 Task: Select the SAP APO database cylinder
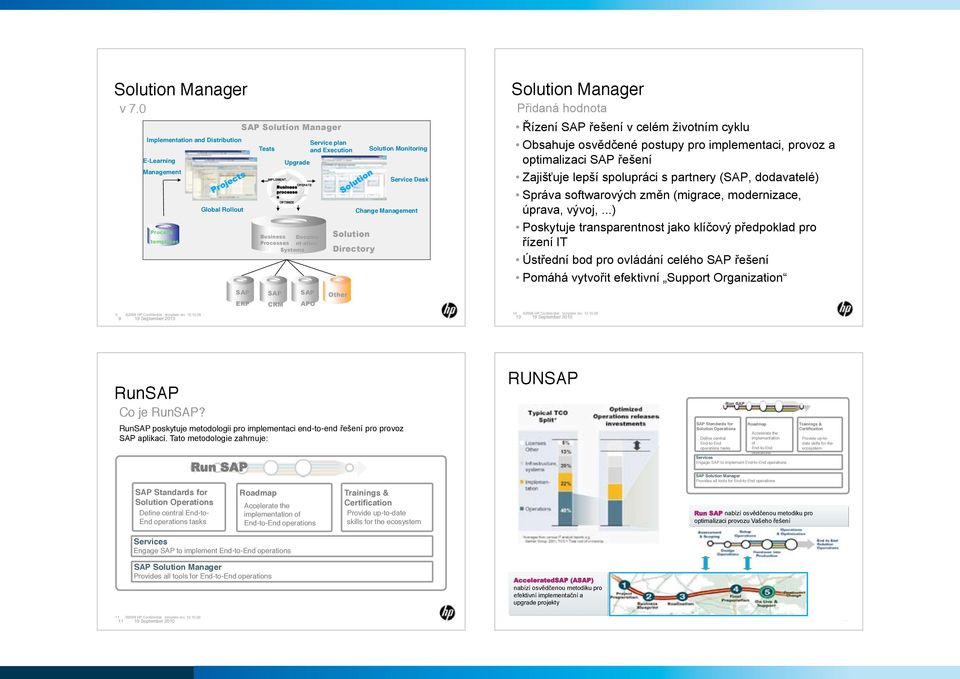(306, 291)
